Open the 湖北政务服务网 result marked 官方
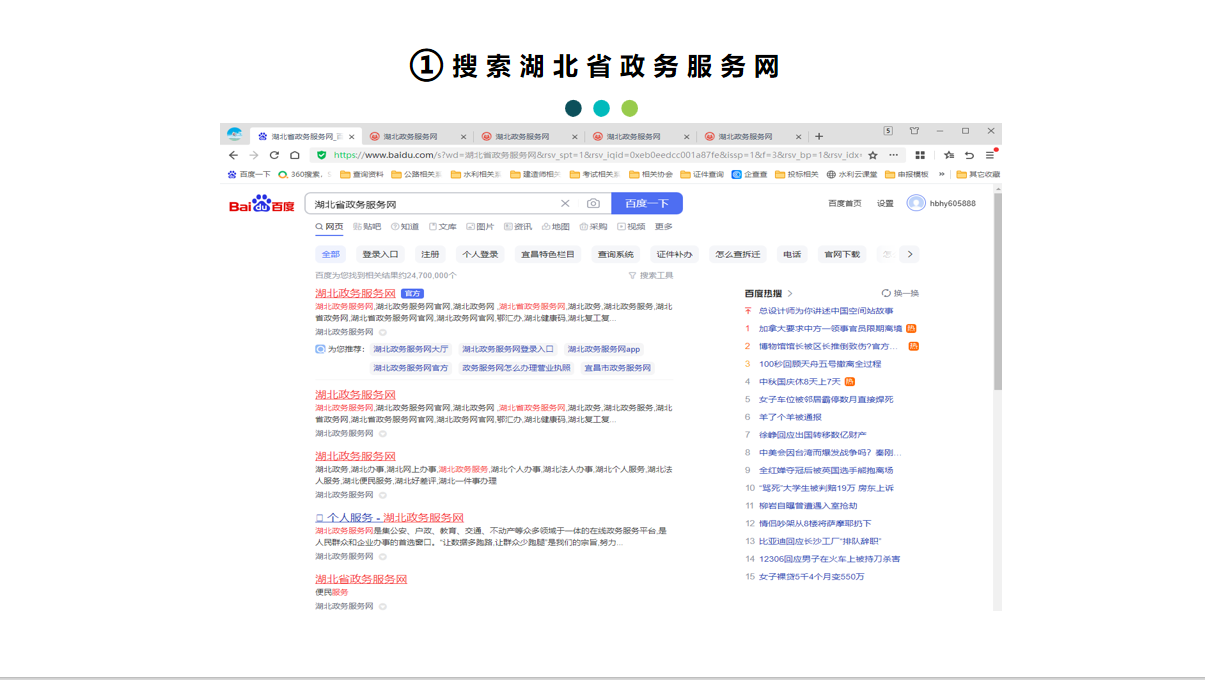The height and width of the screenshot is (680, 1205). 355,293
